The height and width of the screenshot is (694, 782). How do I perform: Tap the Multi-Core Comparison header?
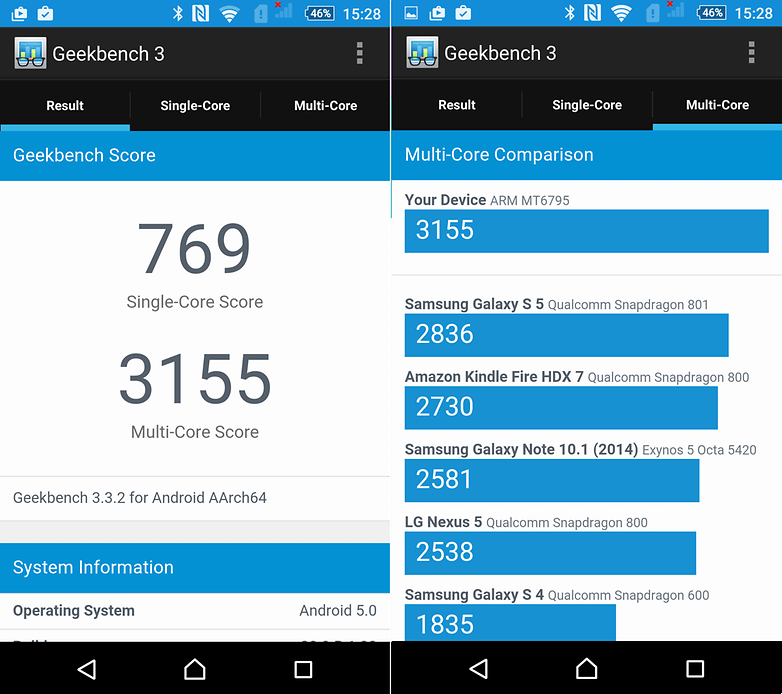pyautogui.click(x=587, y=155)
